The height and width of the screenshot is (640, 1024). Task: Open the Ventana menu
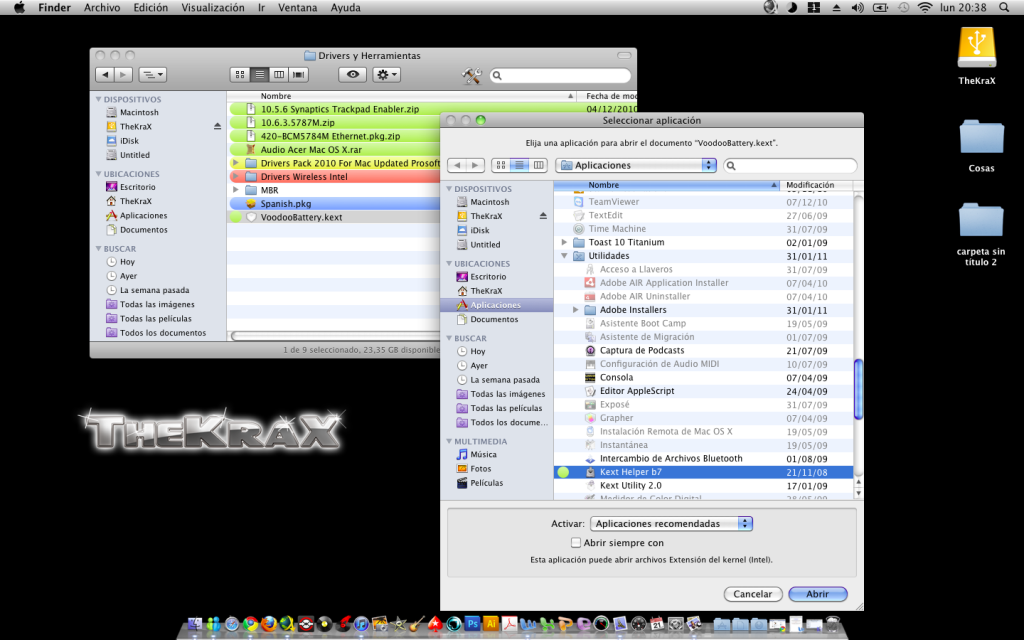point(297,8)
